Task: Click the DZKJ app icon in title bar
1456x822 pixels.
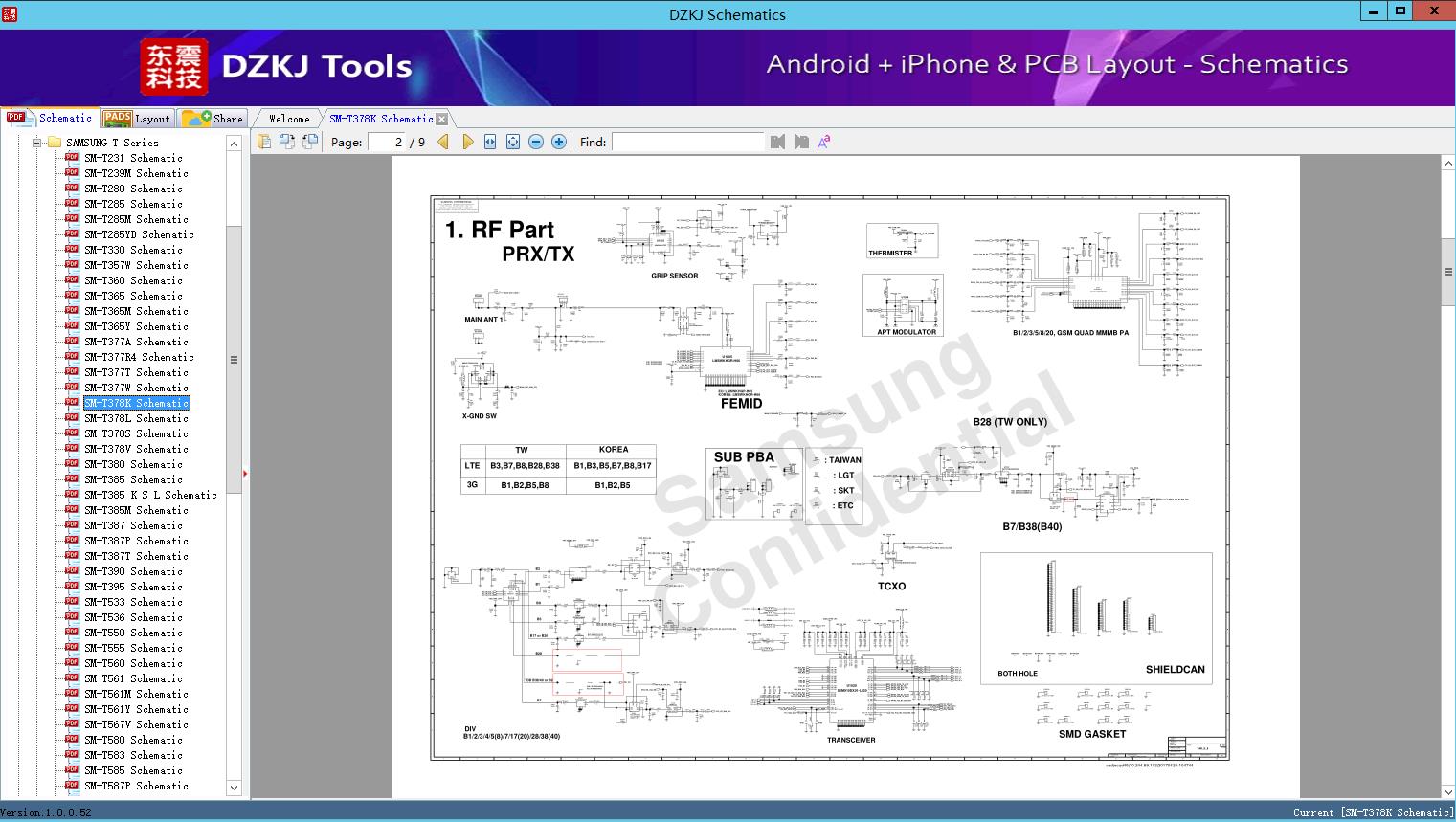Action: [x=10, y=13]
